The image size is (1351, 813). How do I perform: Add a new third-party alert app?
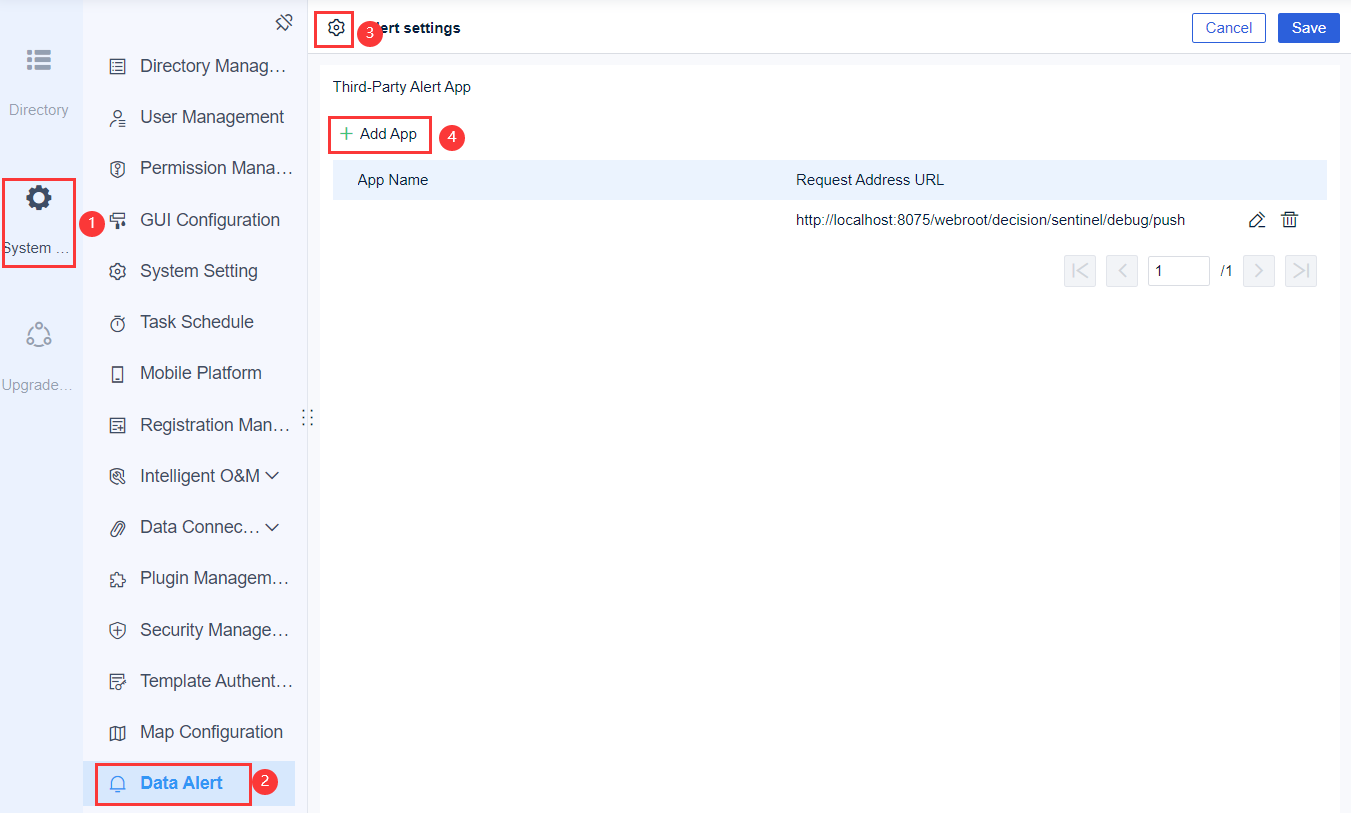click(x=379, y=133)
